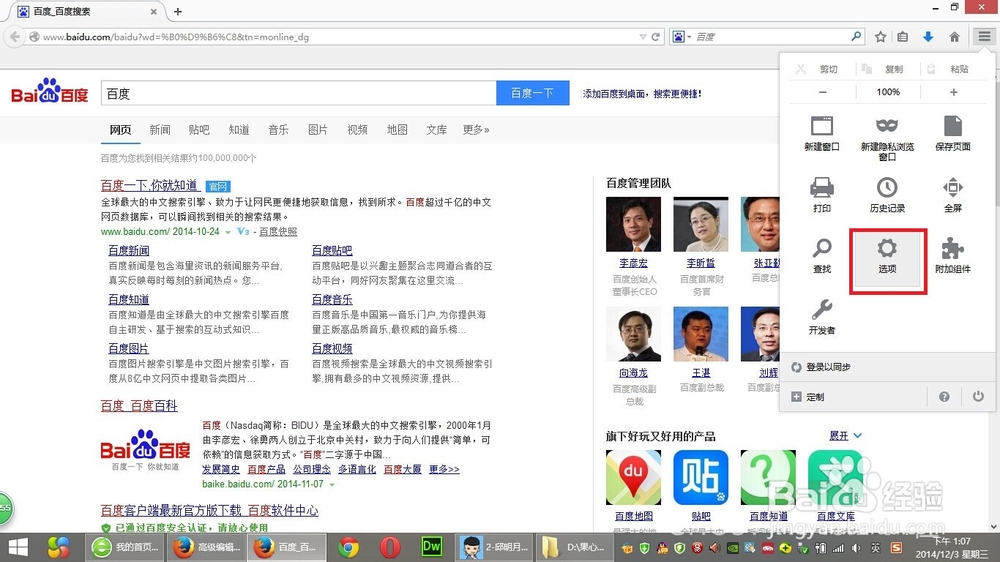This screenshot has height=562, width=1000.
Task: Open the help question mark icon
Action: tap(944, 397)
